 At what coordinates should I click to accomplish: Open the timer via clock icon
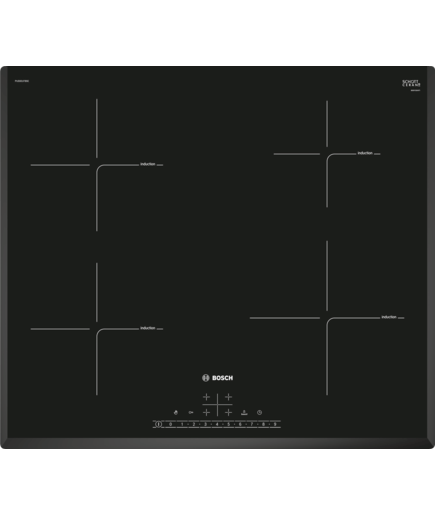pyautogui.click(x=259, y=412)
